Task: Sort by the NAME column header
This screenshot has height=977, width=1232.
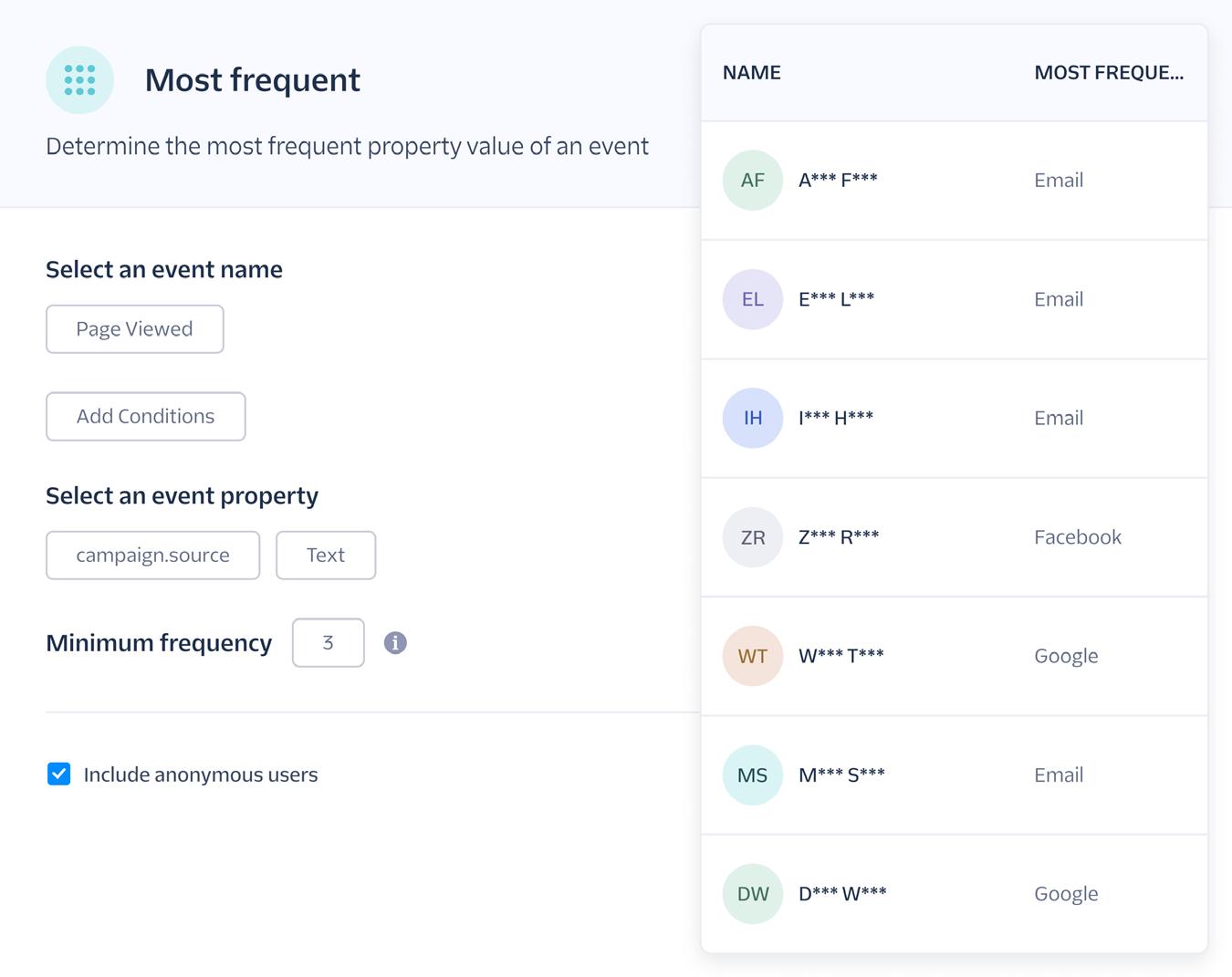Action: pyautogui.click(x=752, y=73)
